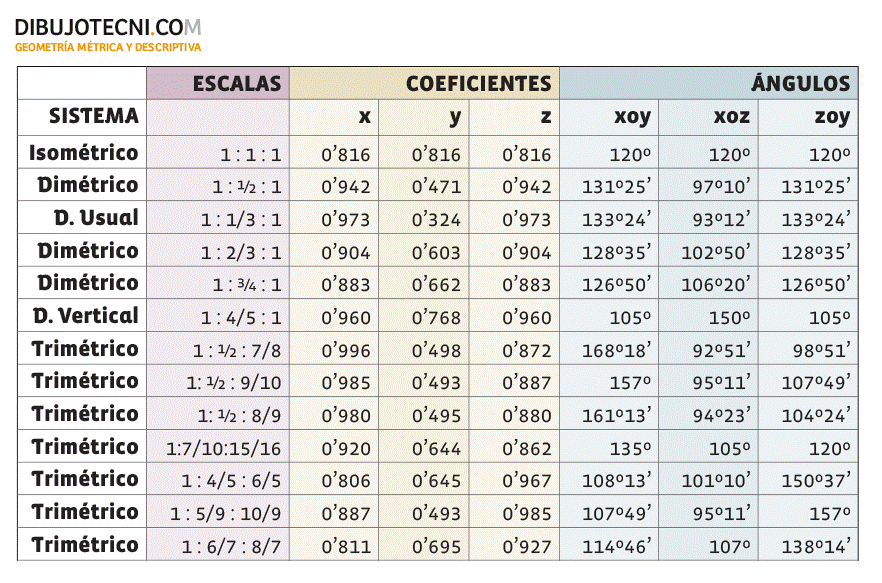Click the Geometría Métrica y Descriptiva subtitle
The image size is (882, 583).
pos(108,47)
